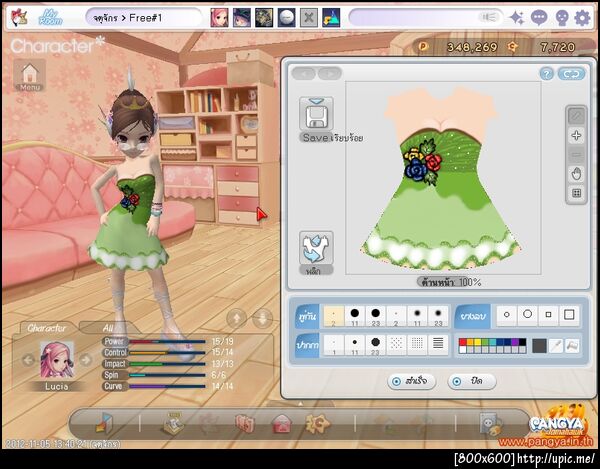Viewport: 600px width, 469px height.
Task: Open the help question mark button
Action: click(546, 73)
